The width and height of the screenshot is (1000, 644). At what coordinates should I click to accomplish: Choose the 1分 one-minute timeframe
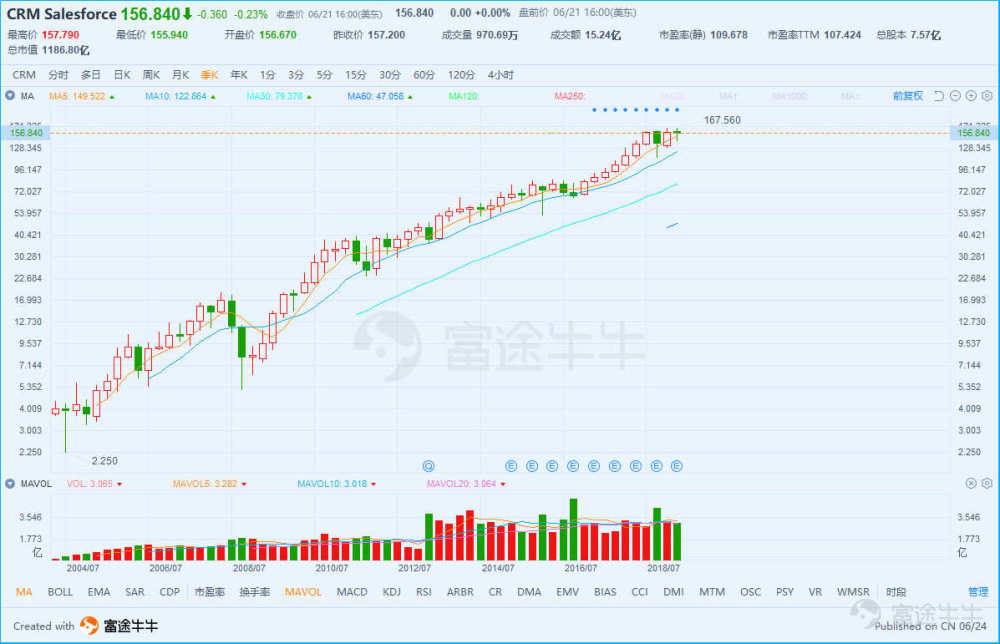267,75
